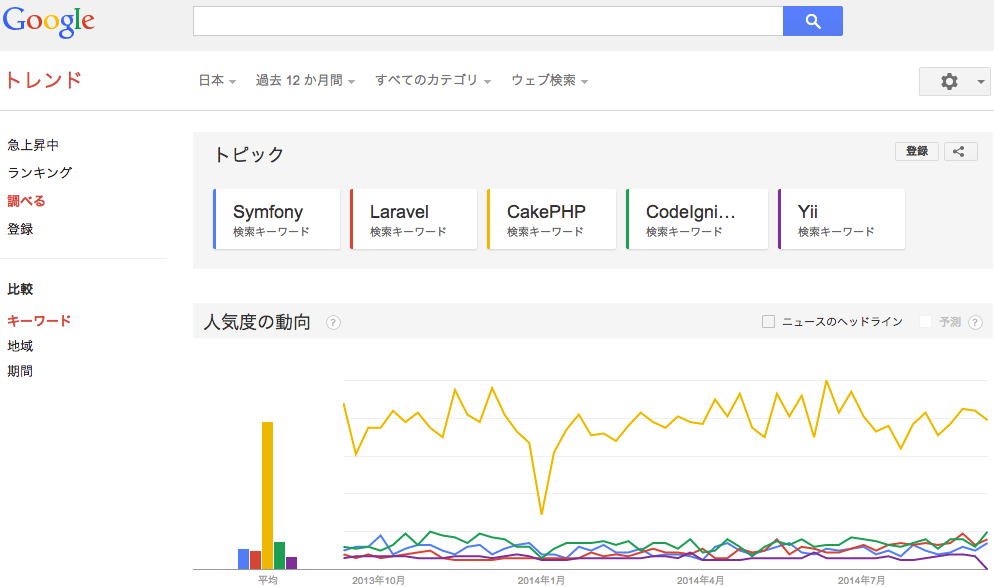
Task: Click the 登録 button in Topics panel
Action: [917, 151]
